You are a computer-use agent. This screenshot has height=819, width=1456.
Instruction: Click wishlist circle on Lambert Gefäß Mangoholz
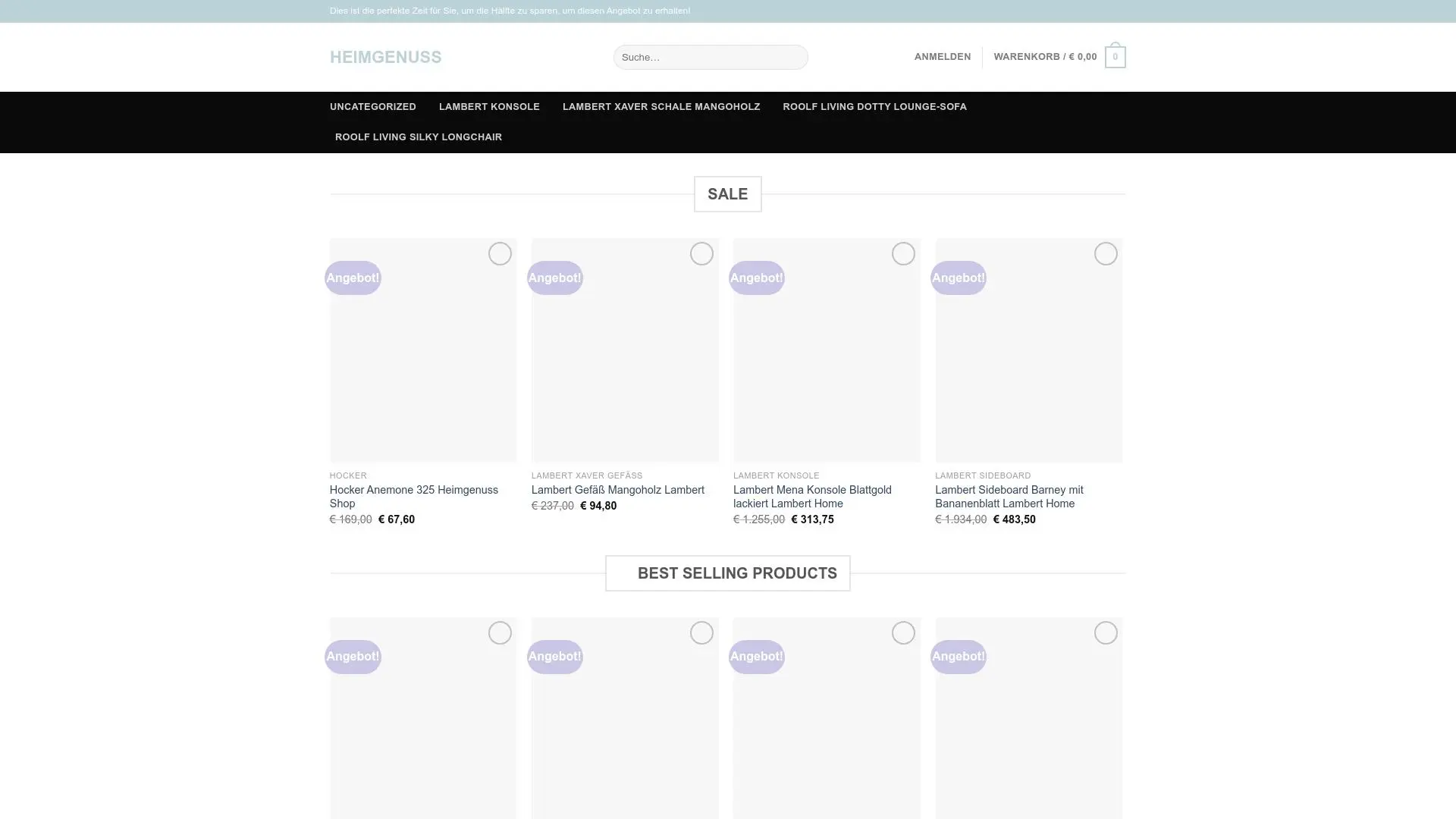[701, 253]
